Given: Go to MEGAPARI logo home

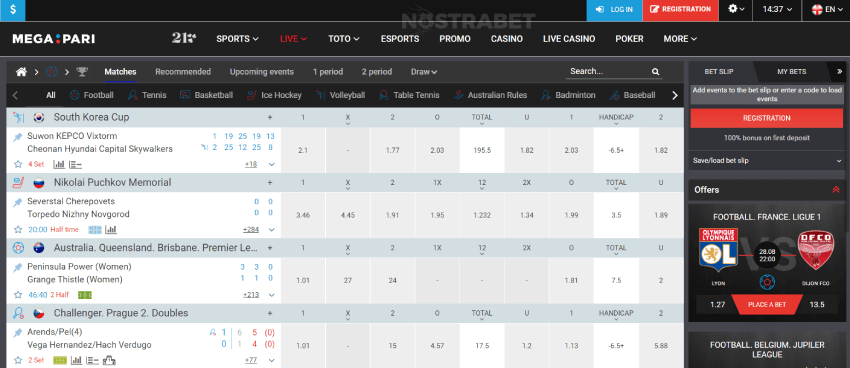Looking at the screenshot, I should click(54, 39).
